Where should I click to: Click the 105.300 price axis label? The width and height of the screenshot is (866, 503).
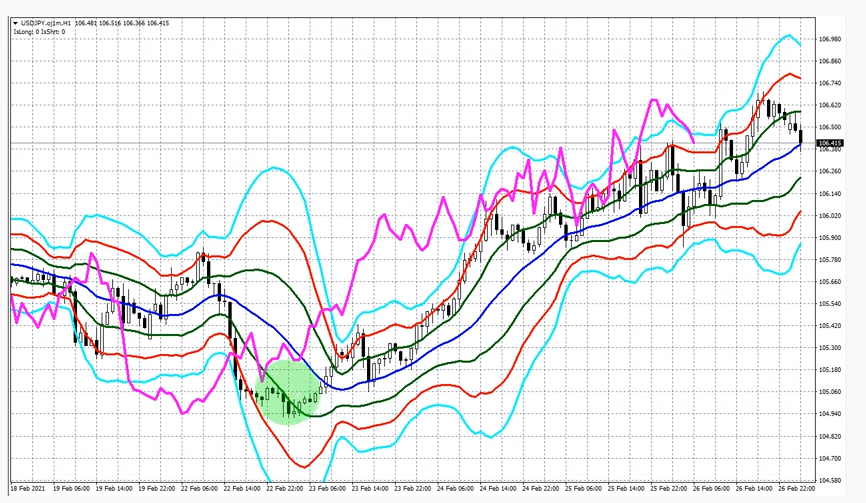(x=830, y=347)
